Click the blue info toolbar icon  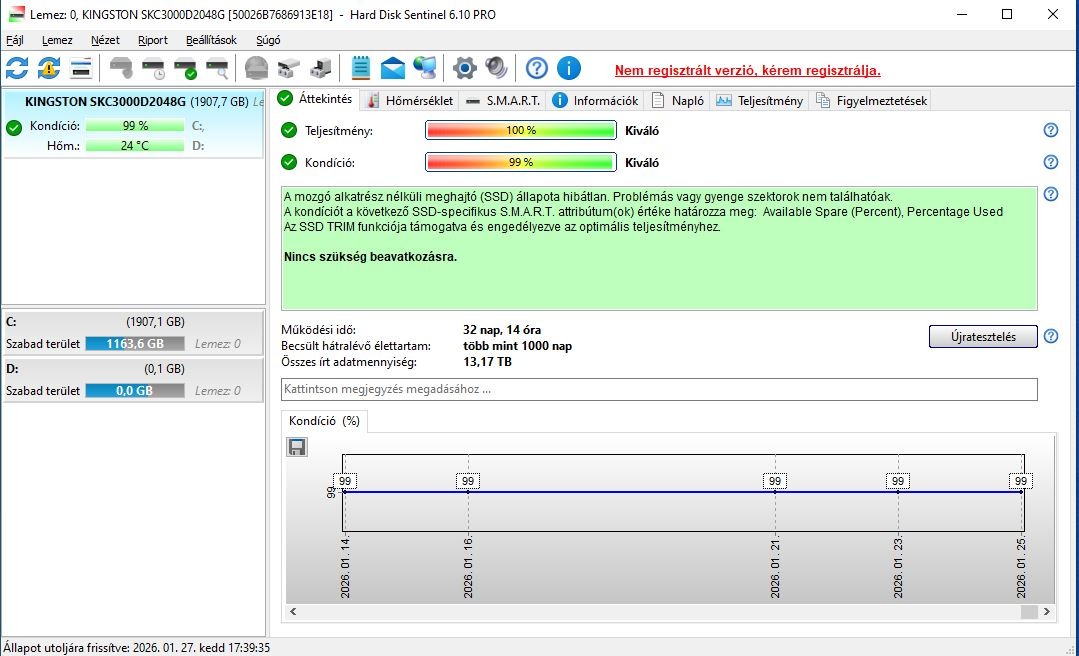click(x=568, y=68)
